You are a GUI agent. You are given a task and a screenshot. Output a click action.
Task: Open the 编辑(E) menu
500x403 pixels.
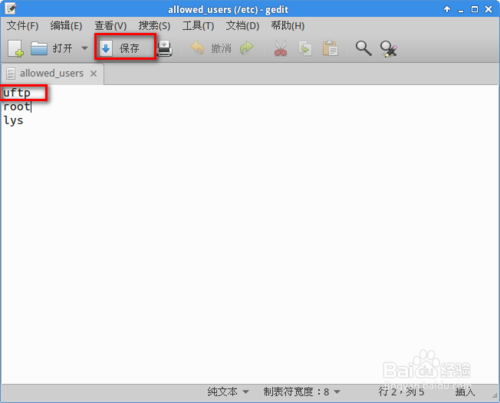point(66,26)
